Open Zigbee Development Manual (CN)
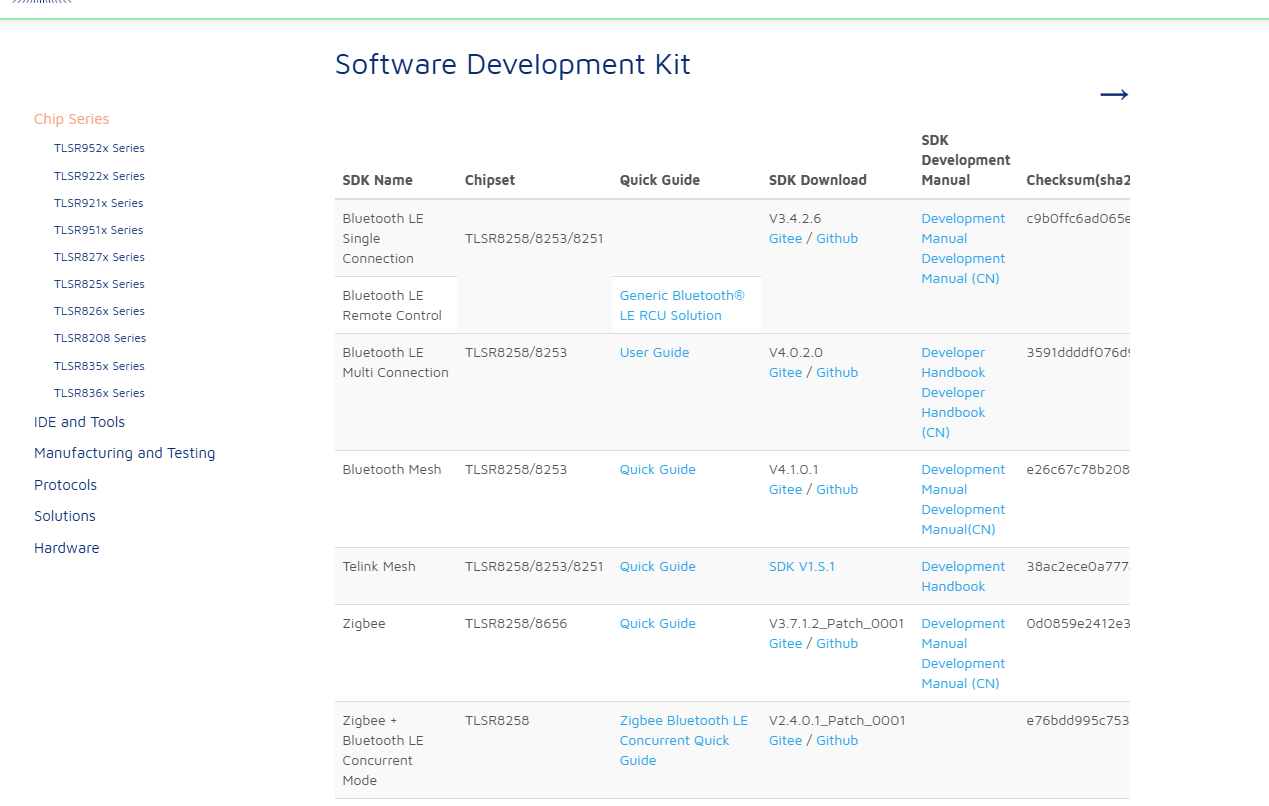 point(963,673)
